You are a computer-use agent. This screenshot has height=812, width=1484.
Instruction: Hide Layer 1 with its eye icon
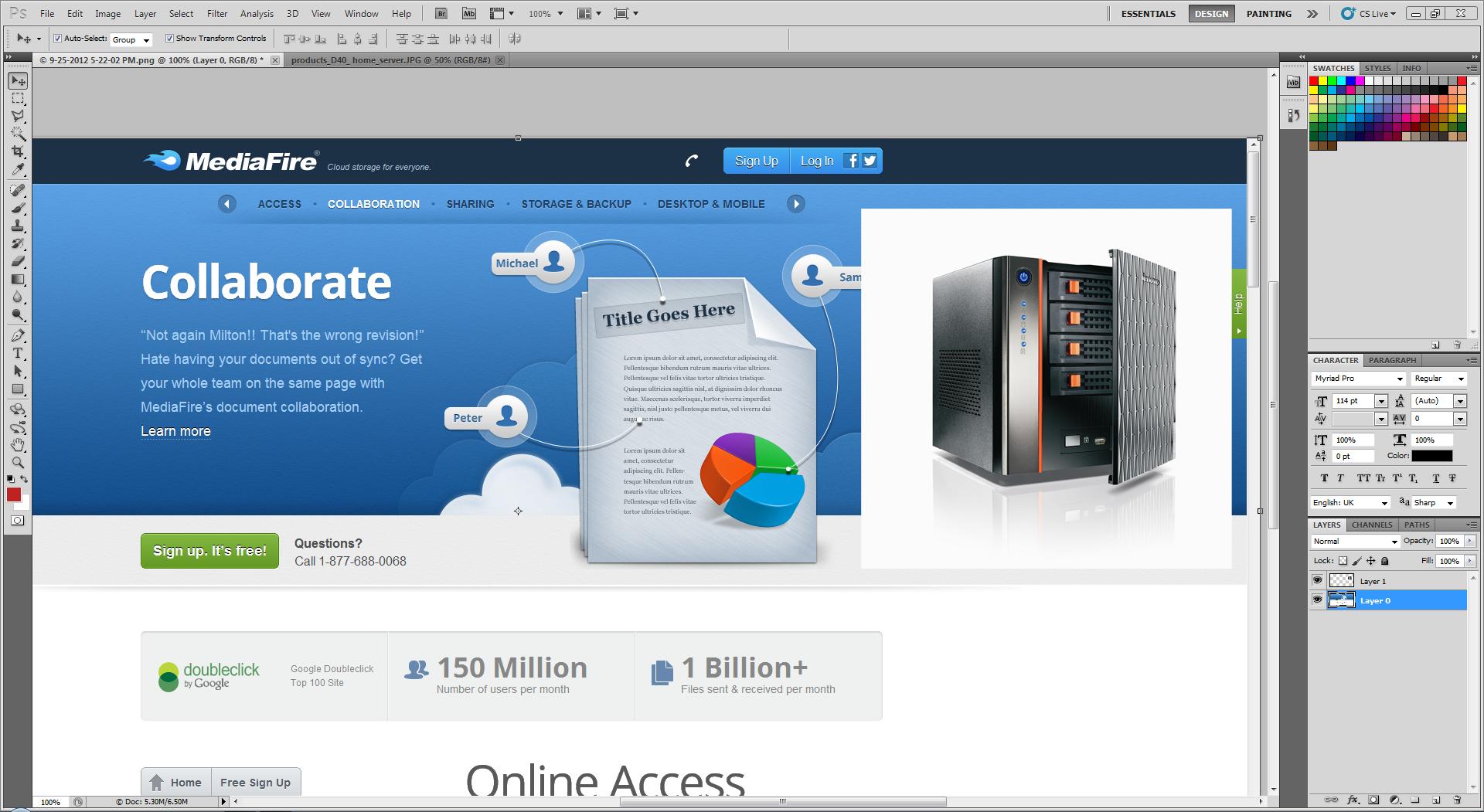click(1318, 580)
